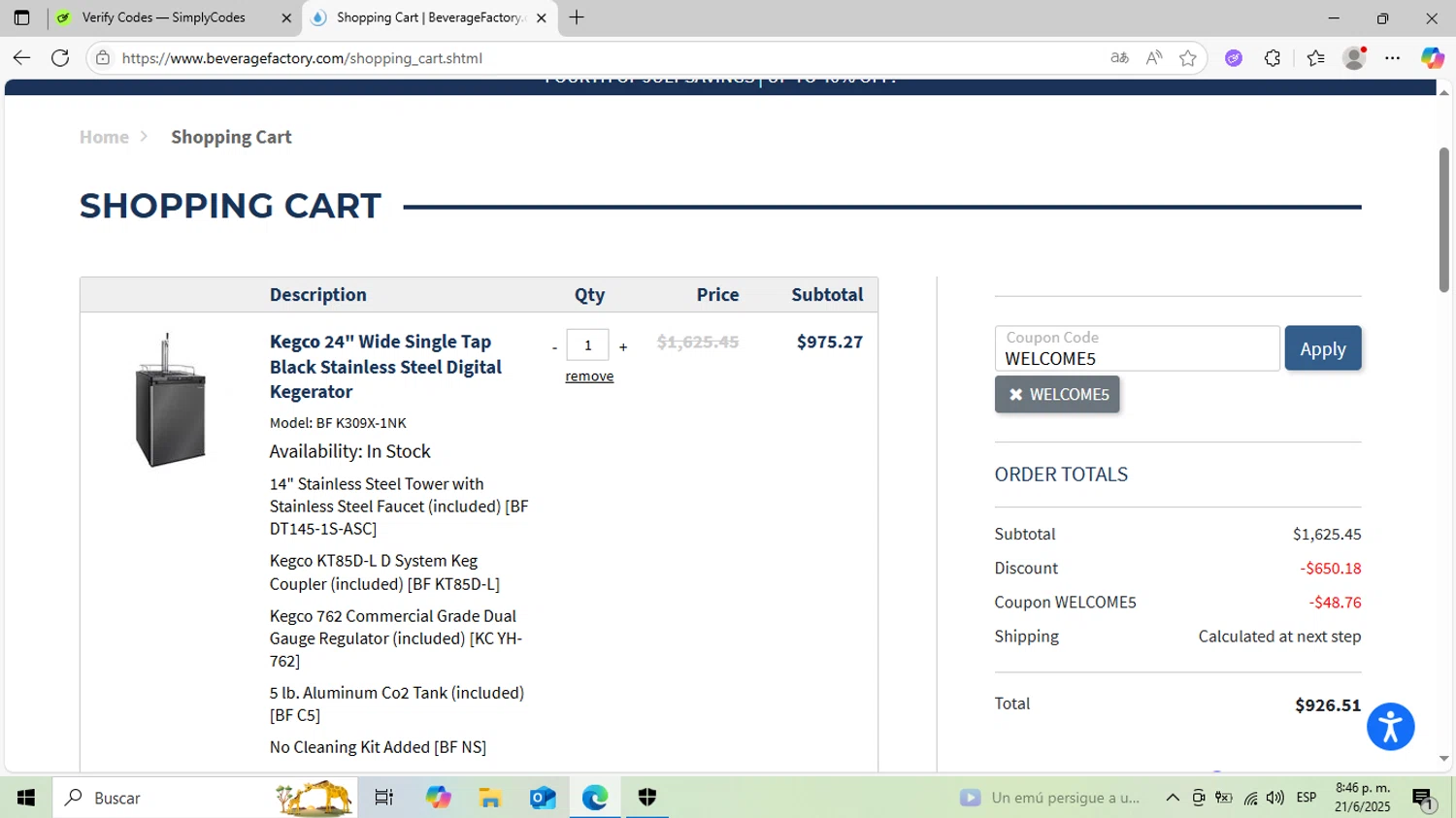Click the $926.51 total amount
This screenshot has height=818, width=1456.
[1328, 705]
